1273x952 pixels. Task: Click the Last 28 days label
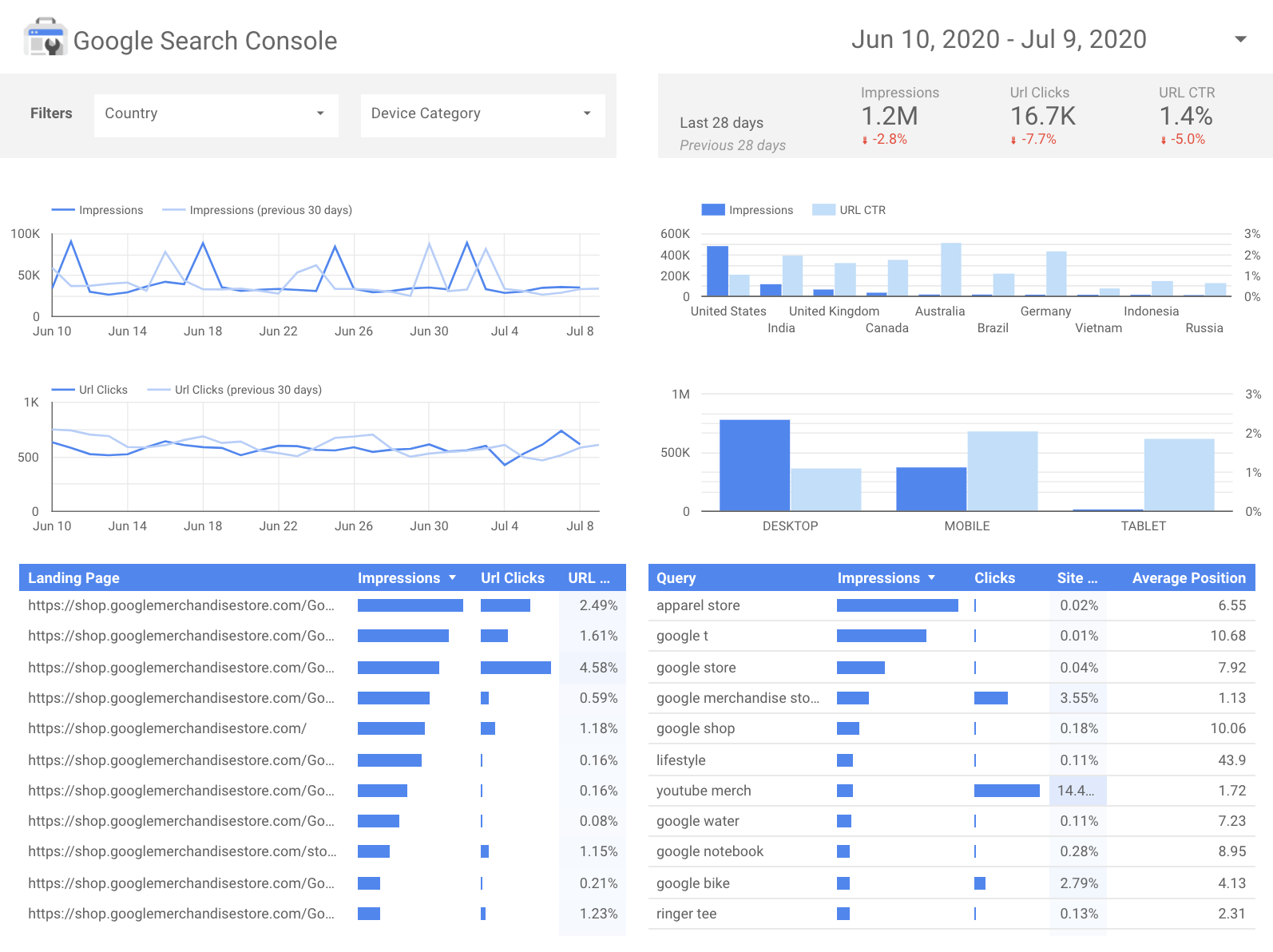coord(721,123)
